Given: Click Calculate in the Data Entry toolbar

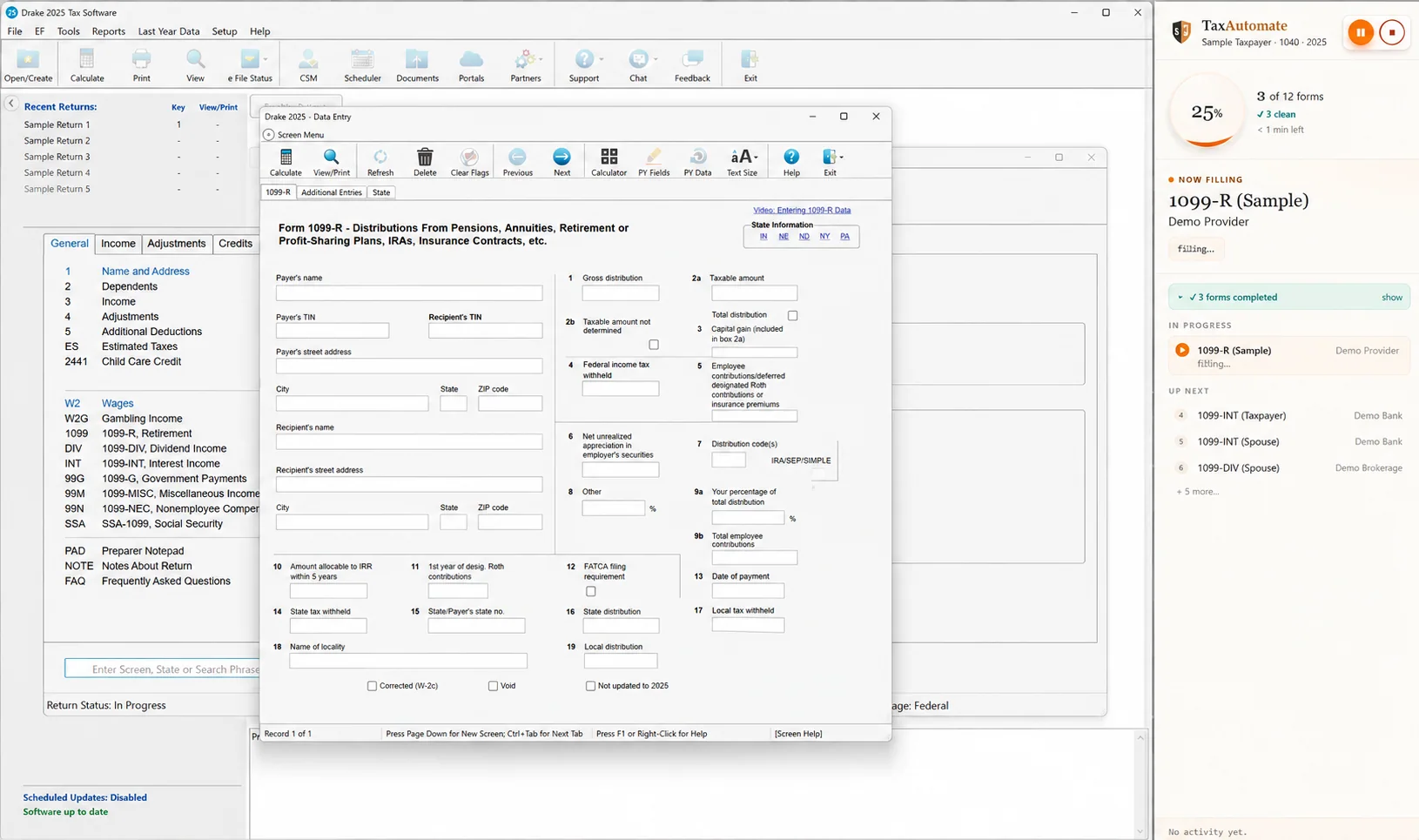Looking at the screenshot, I should [286, 162].
